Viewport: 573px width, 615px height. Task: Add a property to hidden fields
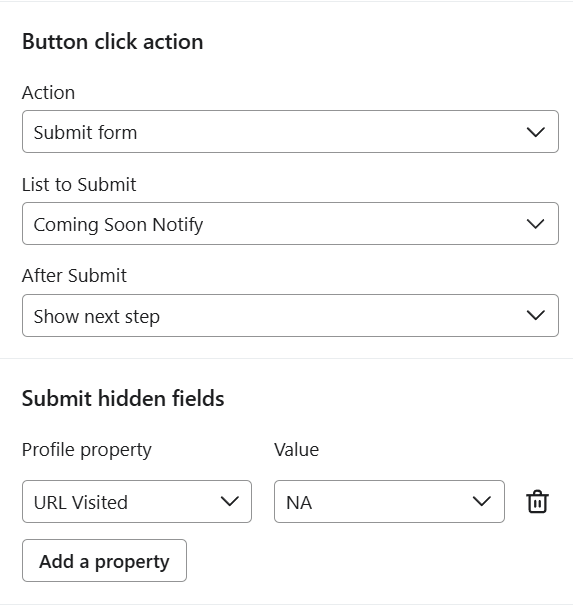104,560
